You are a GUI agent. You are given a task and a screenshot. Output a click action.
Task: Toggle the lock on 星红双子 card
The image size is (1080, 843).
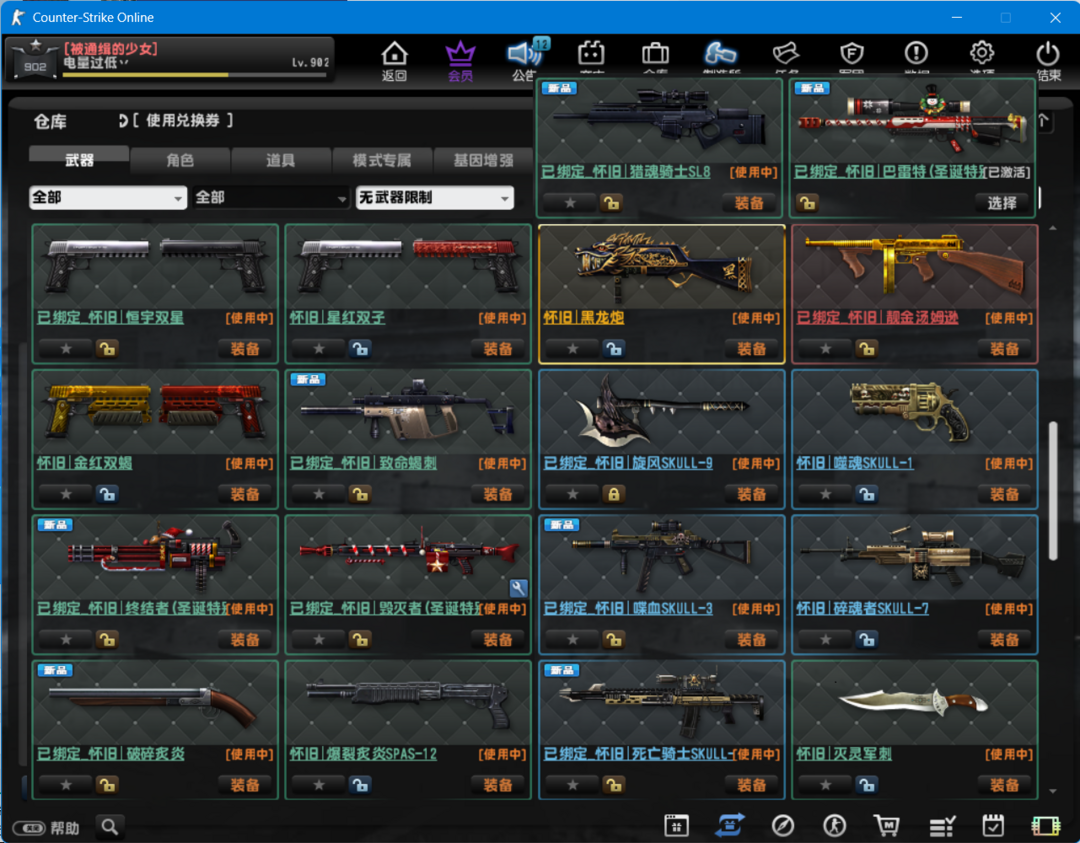click(x=360, y=348)
